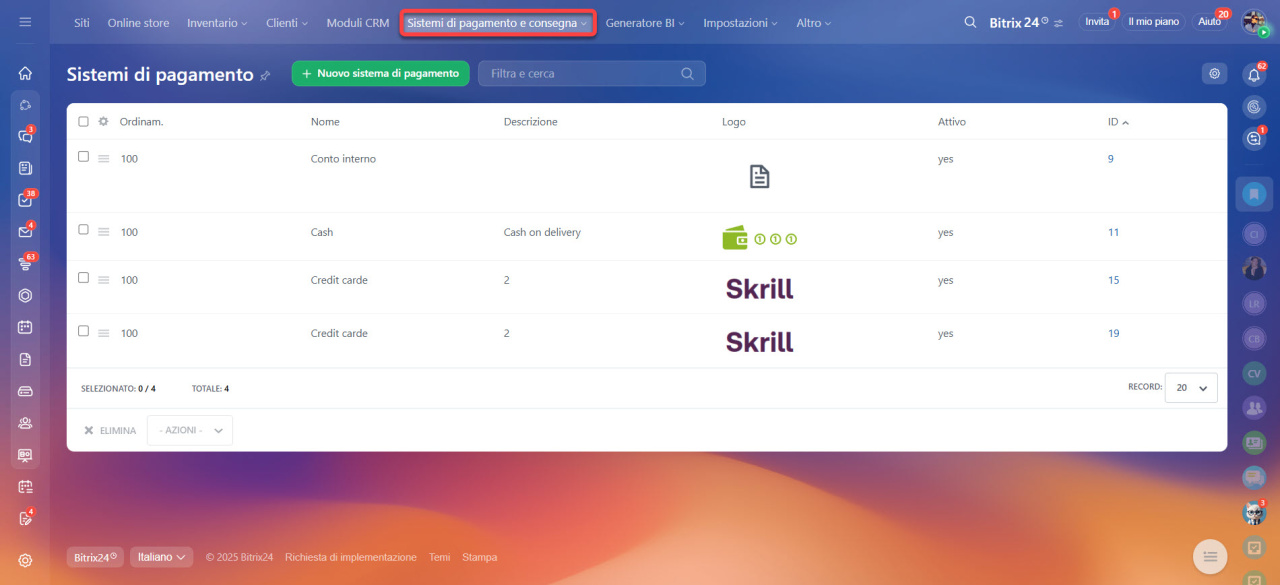Screen dimensions: 1280x585
Task: Open the Inventario menu
Action: [x=217, y=23]
